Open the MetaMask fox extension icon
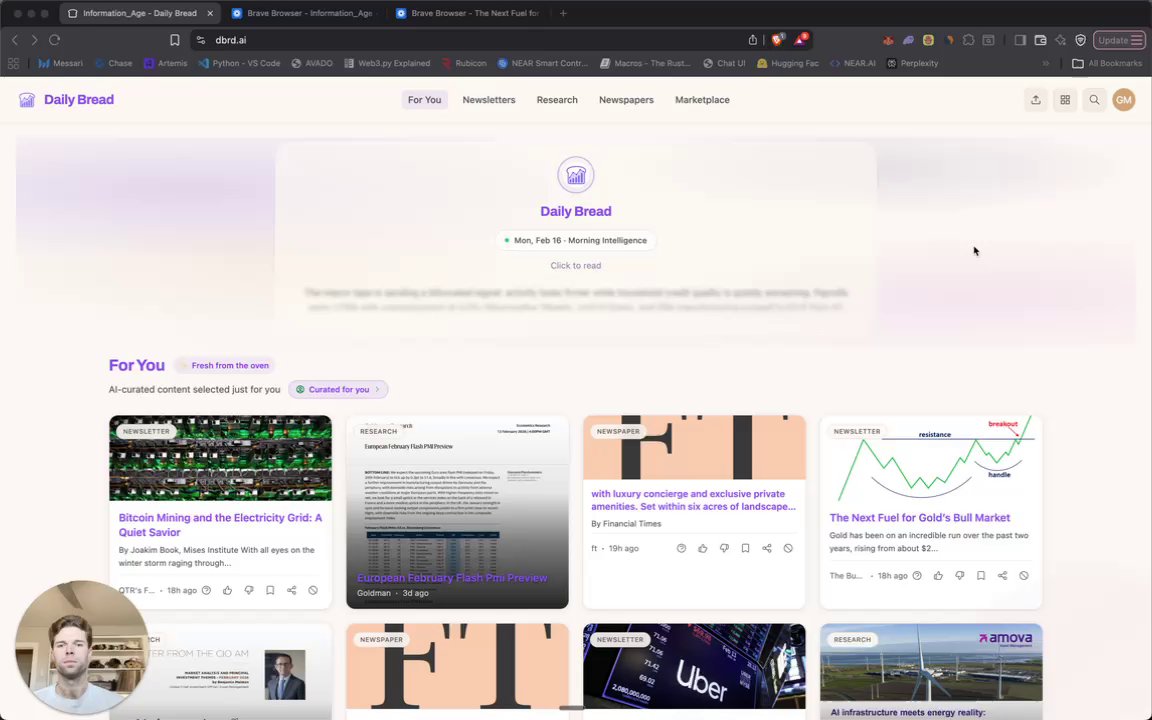Viewport: 1152px width, 720px height. coord(888,40)
